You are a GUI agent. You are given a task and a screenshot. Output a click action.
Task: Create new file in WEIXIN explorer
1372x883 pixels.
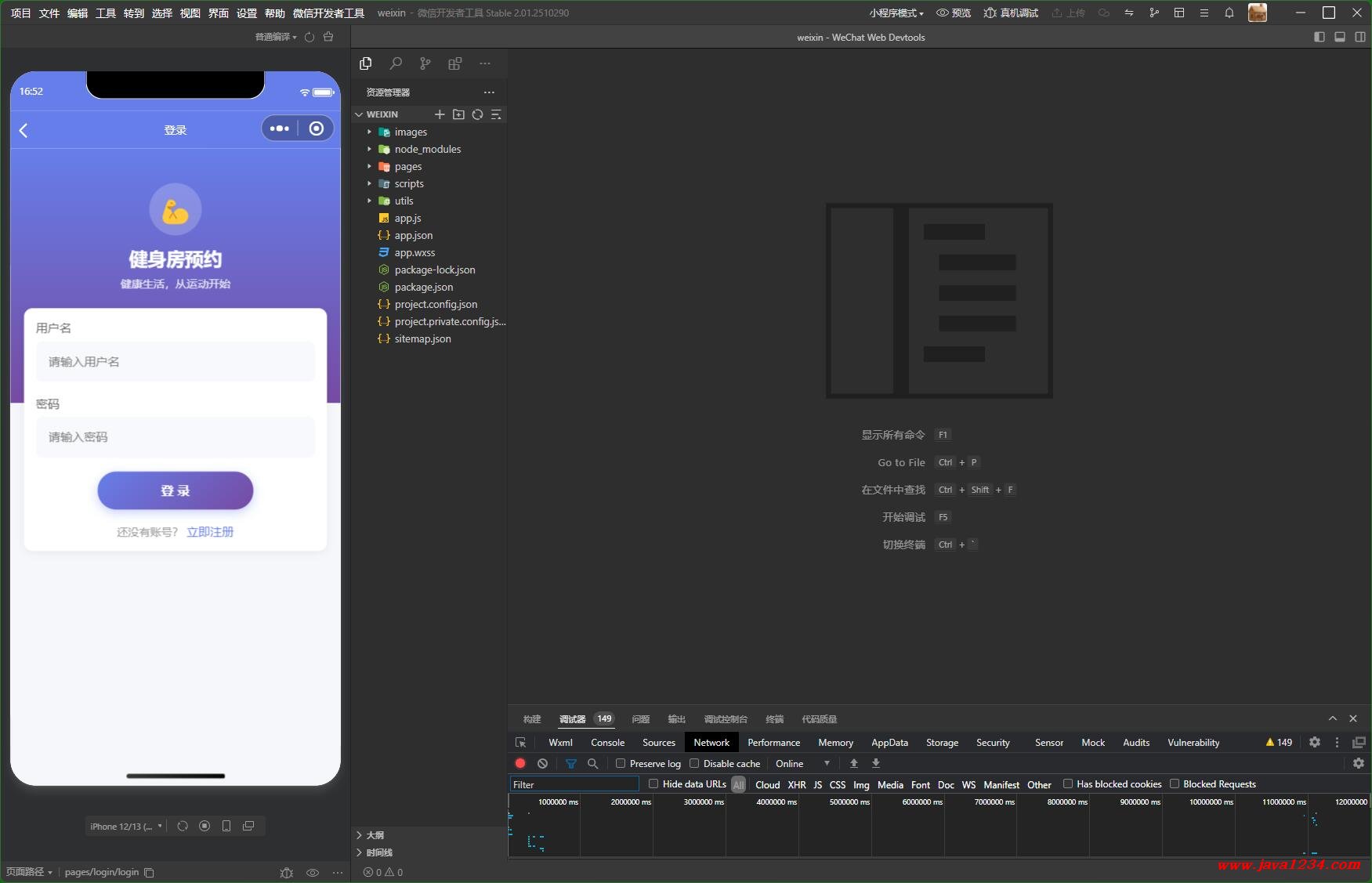coord(440,114)
